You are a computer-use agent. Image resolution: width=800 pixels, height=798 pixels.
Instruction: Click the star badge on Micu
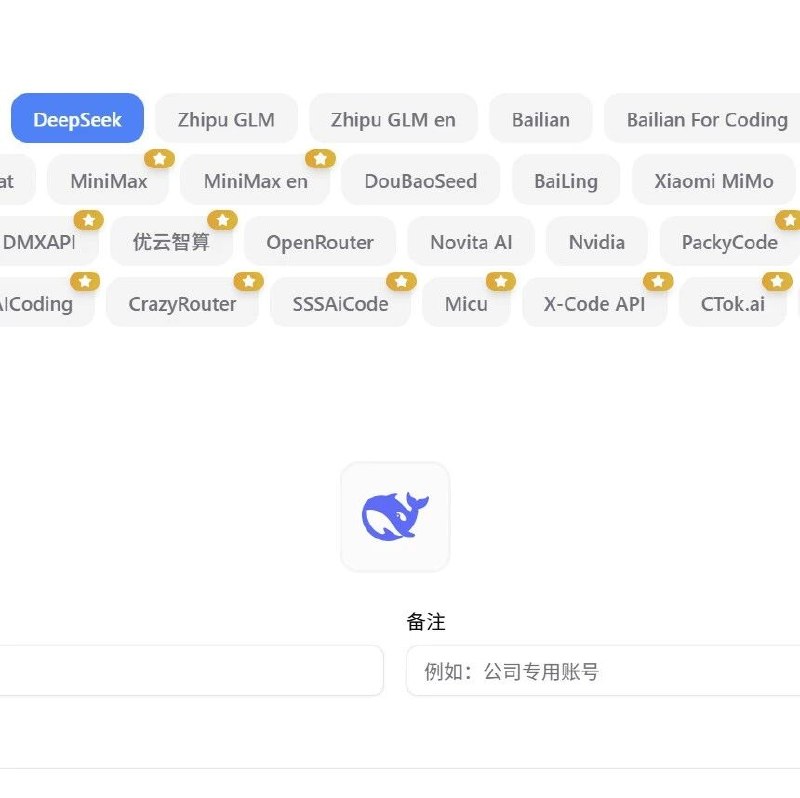tap(501, 281)
